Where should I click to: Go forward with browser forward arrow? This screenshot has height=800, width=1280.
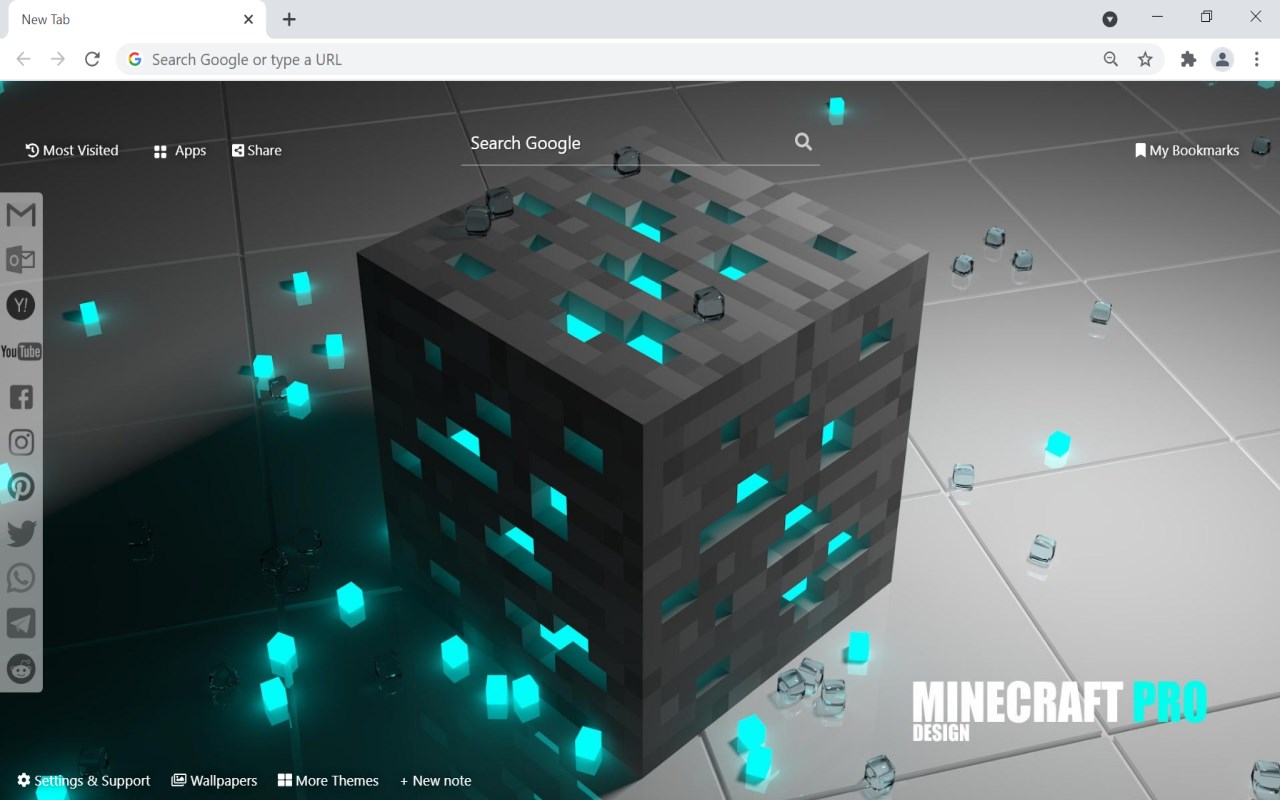[x=58, y=59]
